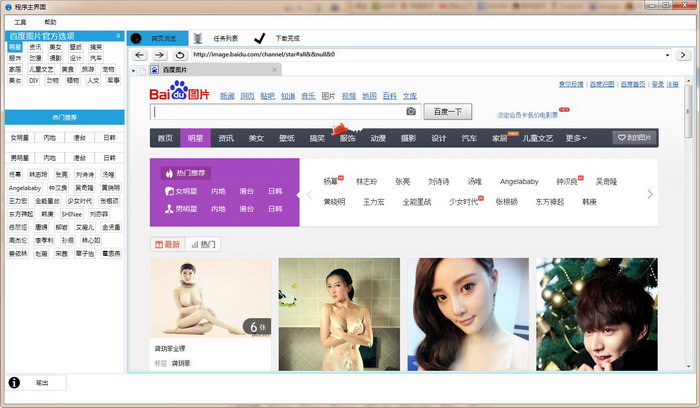Close the 百度图片 browser tab
Image resolution: width=700 pixels, height=408 pixels.
[275, 70]
